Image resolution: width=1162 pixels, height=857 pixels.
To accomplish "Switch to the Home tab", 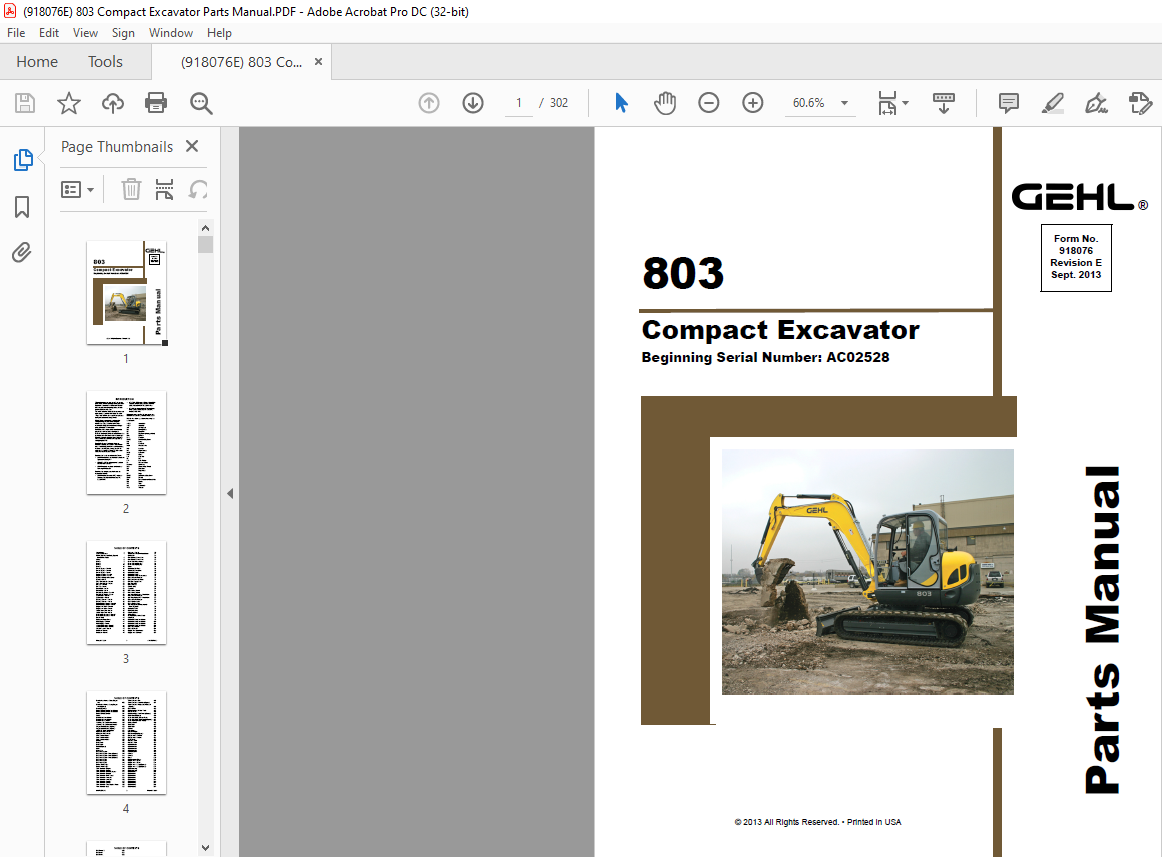I will click(37, 62).
